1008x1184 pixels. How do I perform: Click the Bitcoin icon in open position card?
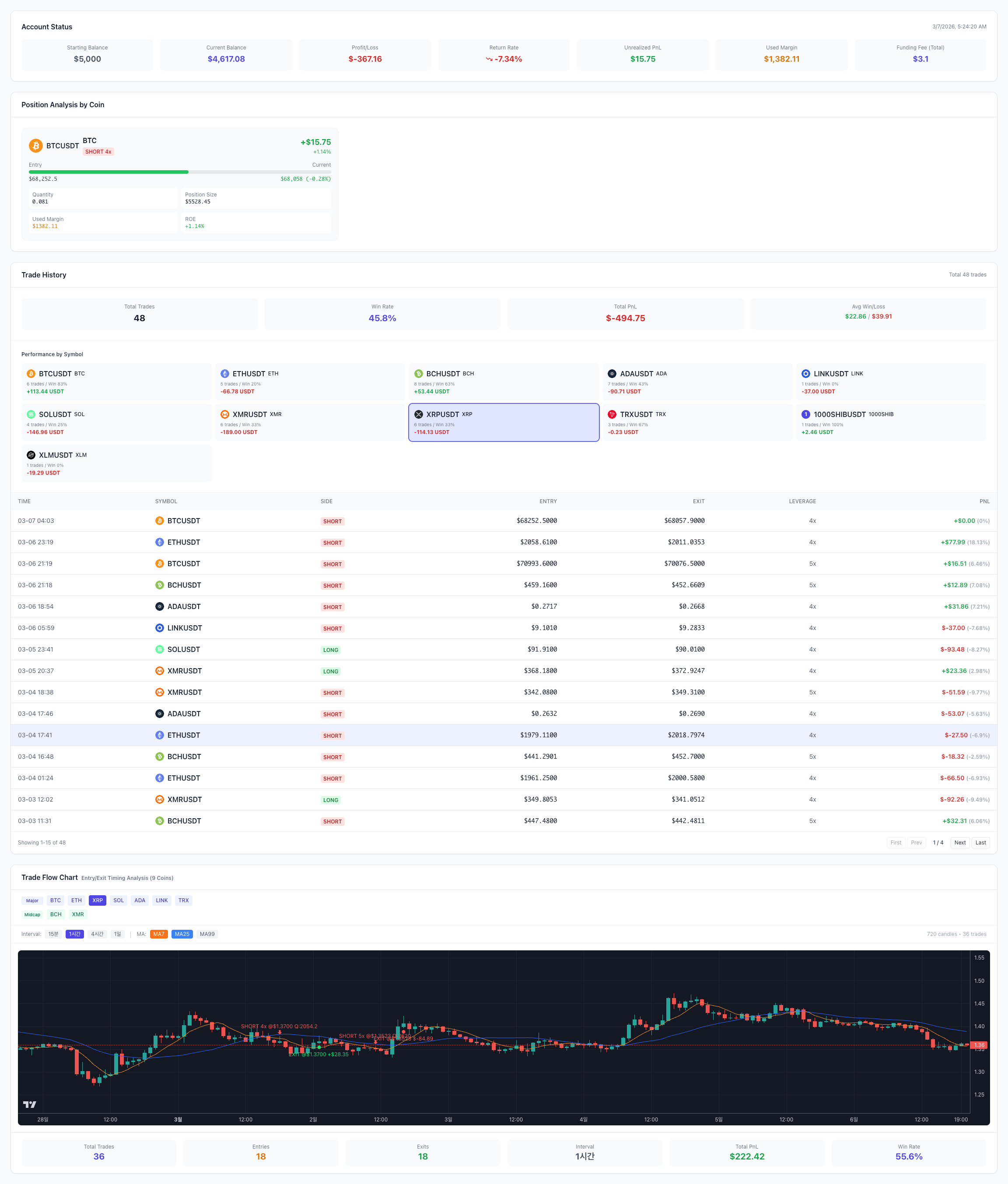pos(36,146)
